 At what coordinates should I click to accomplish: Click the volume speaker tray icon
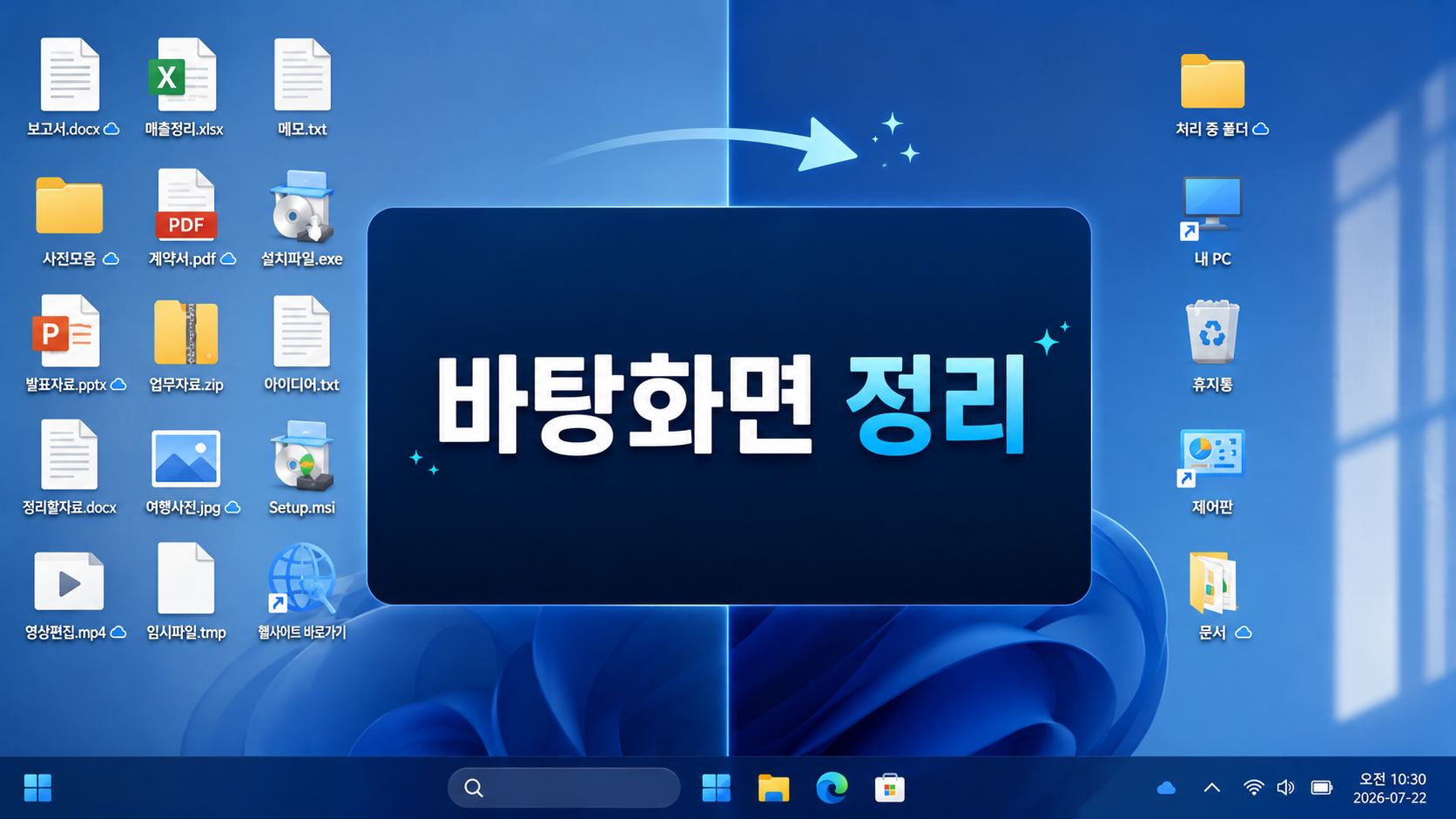[1285, 788]
